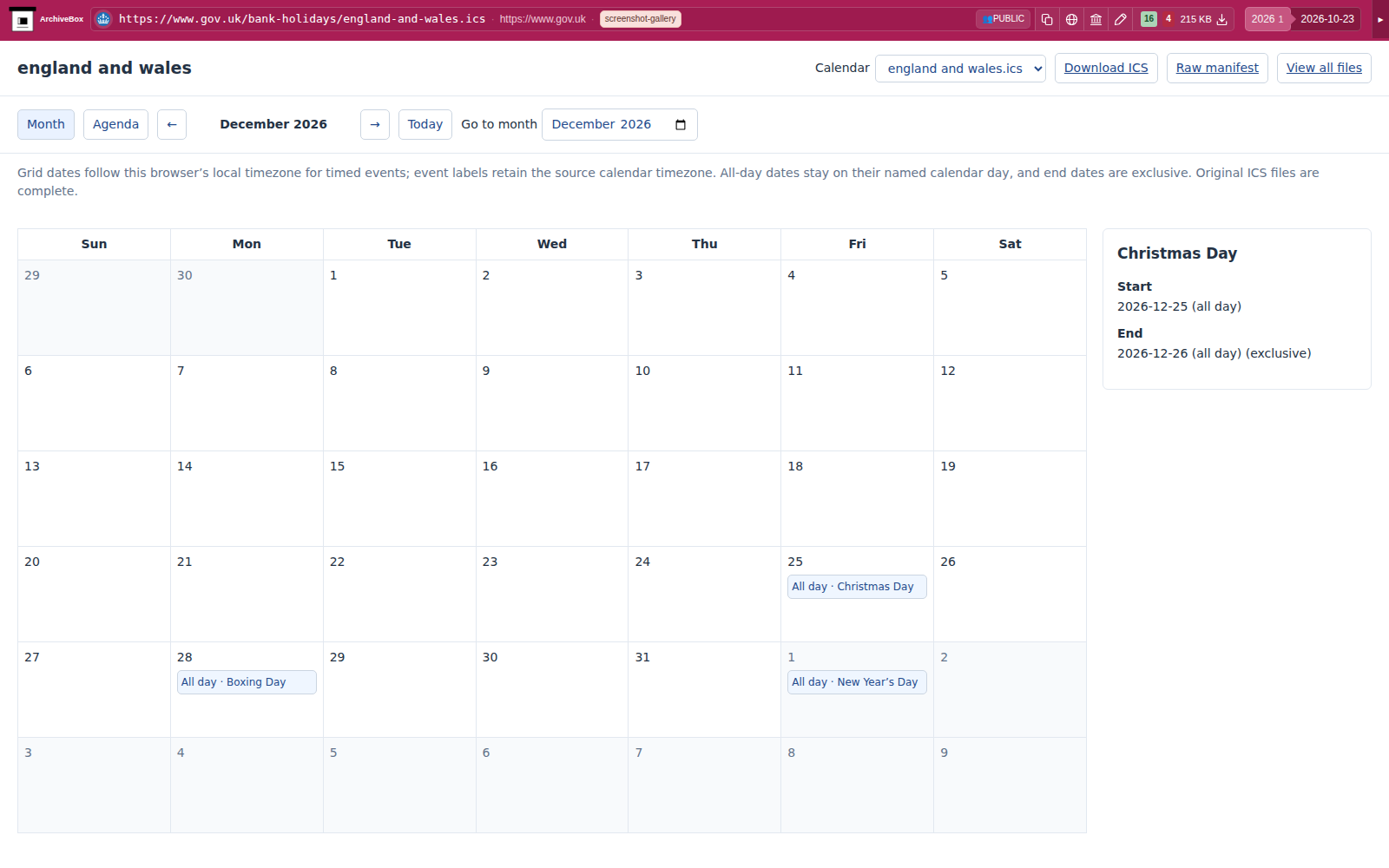This screenshot has width=1389, height=868.
Task: Open the View all files link
Action: (1324, 69)
